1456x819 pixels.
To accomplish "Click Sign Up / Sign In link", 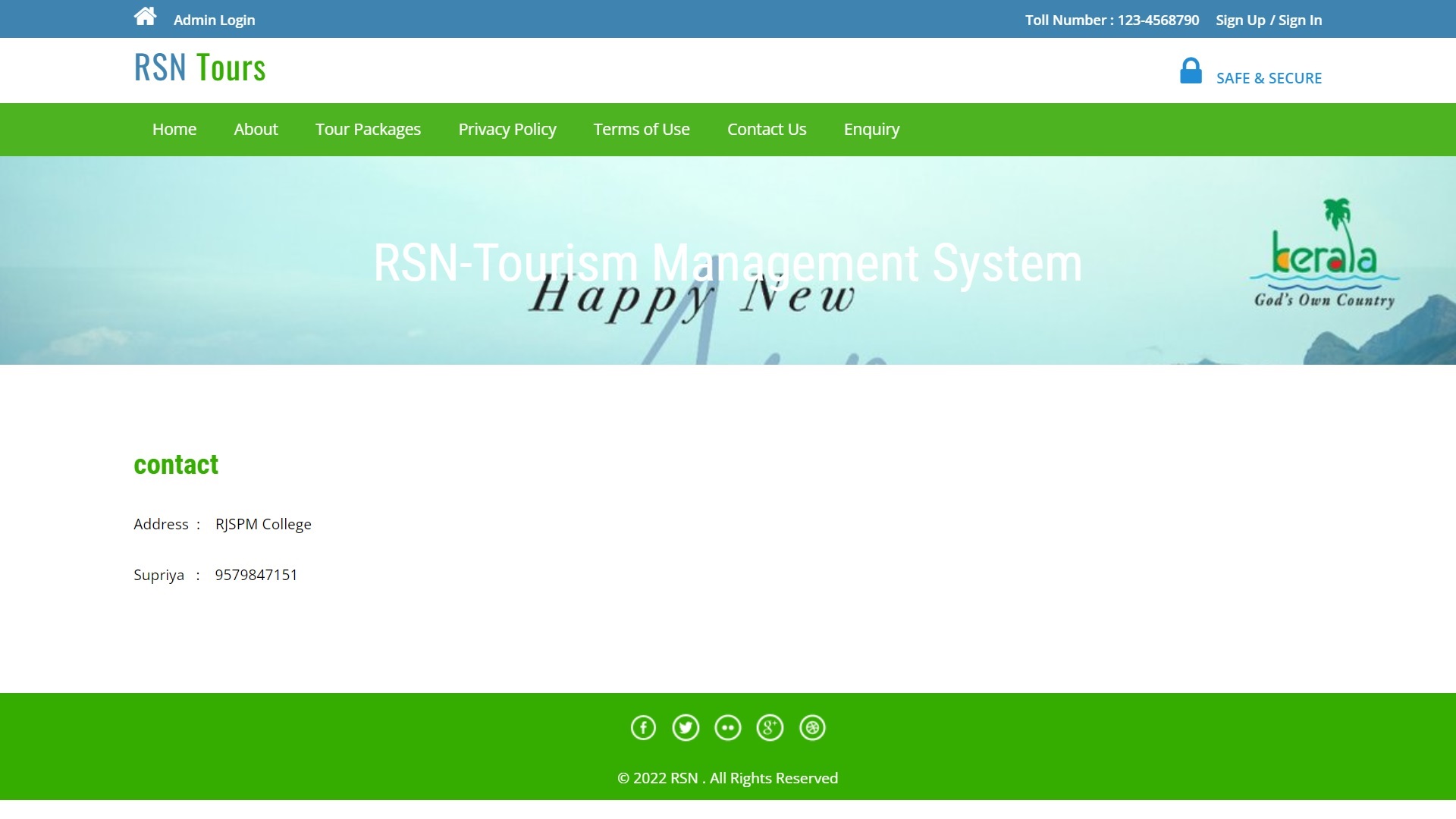I will click(1269, 20).
